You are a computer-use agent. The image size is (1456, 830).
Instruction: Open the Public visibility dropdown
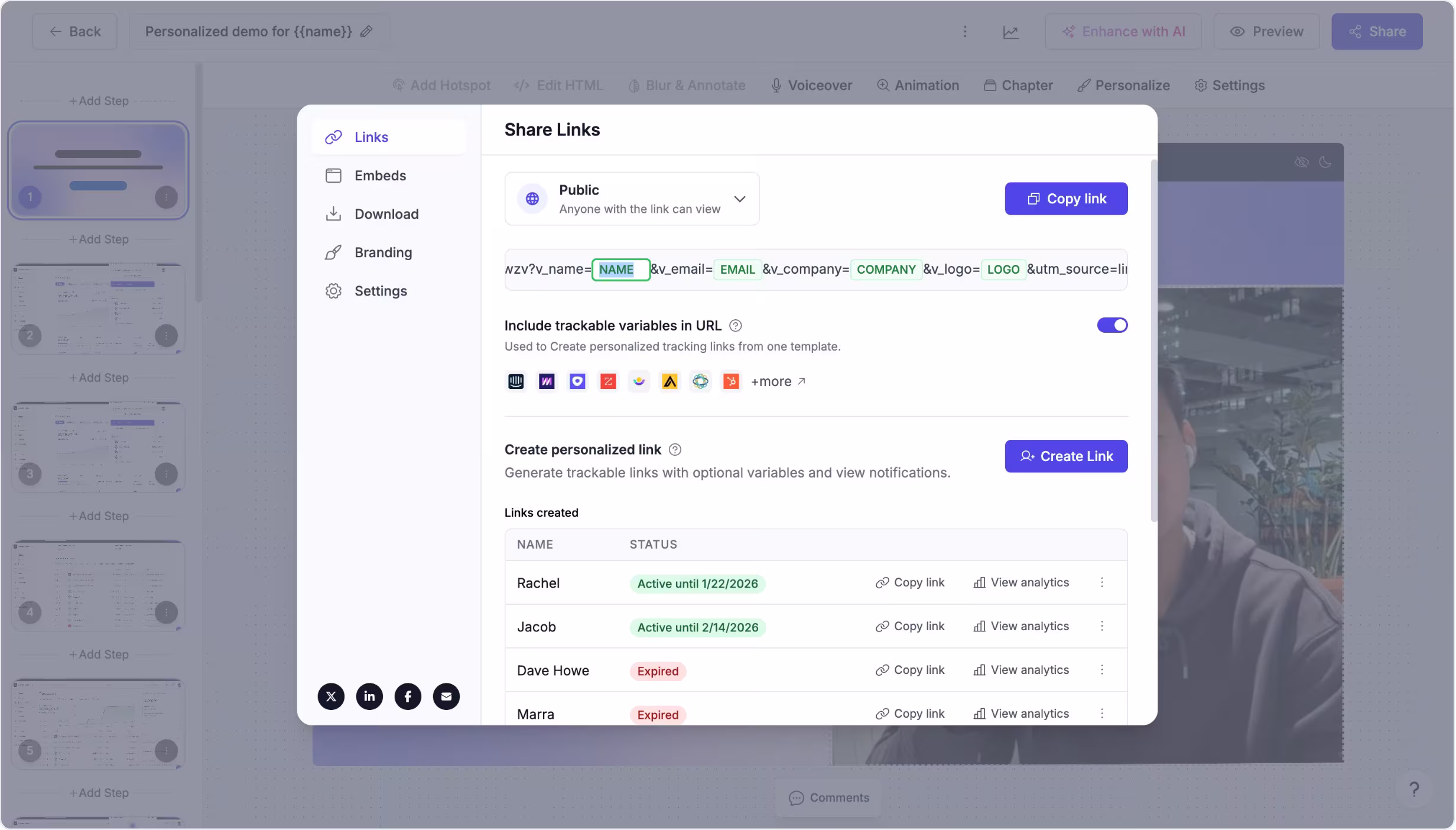click(740, 199)
